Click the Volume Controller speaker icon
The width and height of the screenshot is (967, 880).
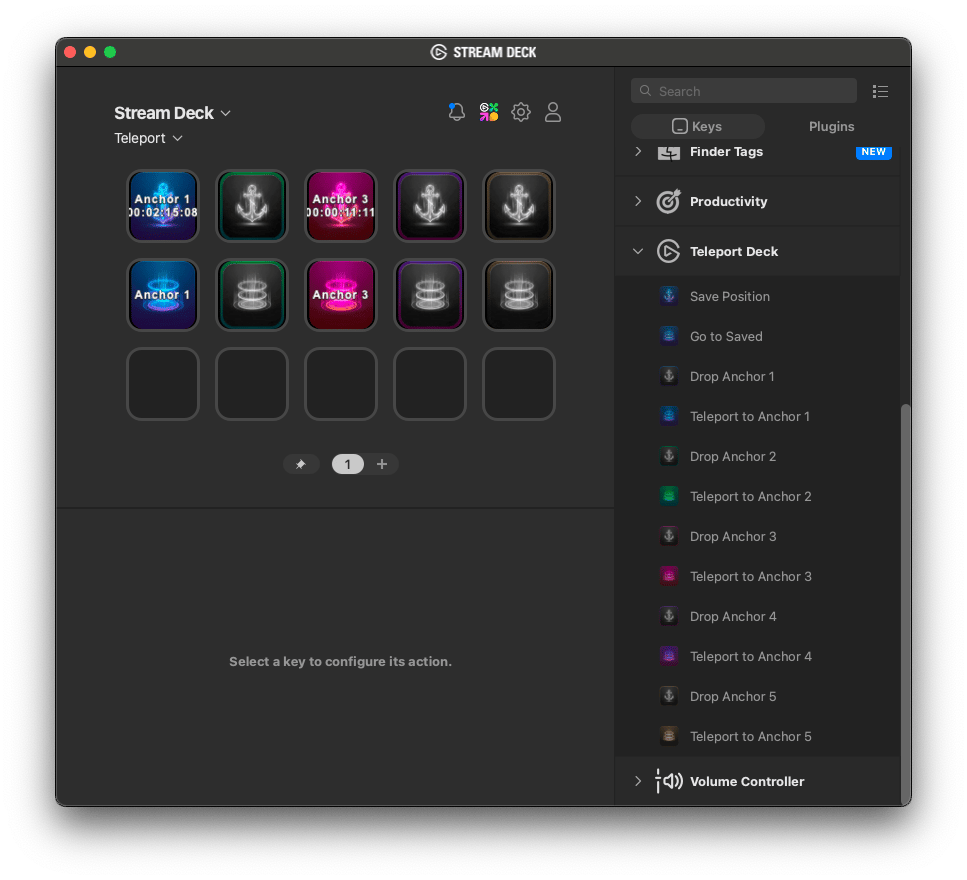(x=670, y=781)
